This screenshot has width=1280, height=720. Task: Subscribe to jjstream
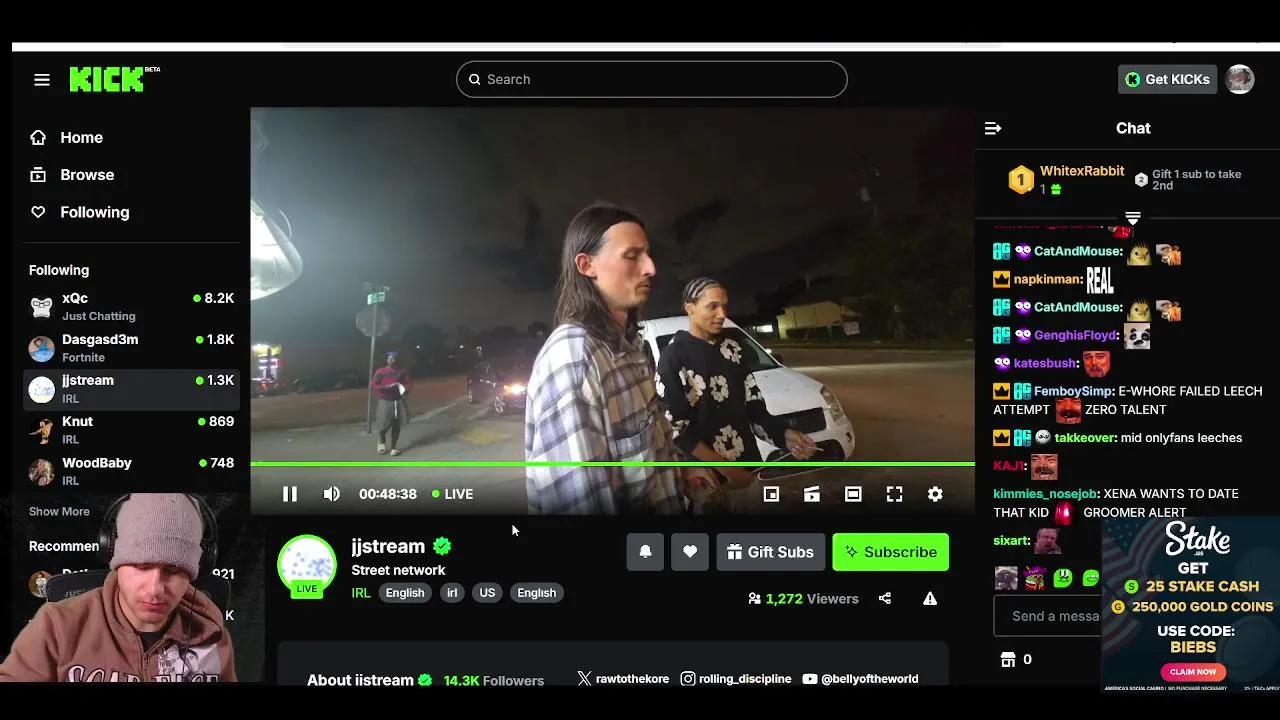coord(890,552)
